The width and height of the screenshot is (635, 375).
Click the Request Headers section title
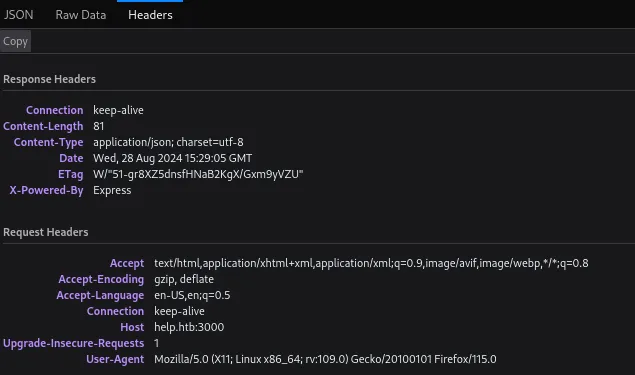[x=46, y=232]
